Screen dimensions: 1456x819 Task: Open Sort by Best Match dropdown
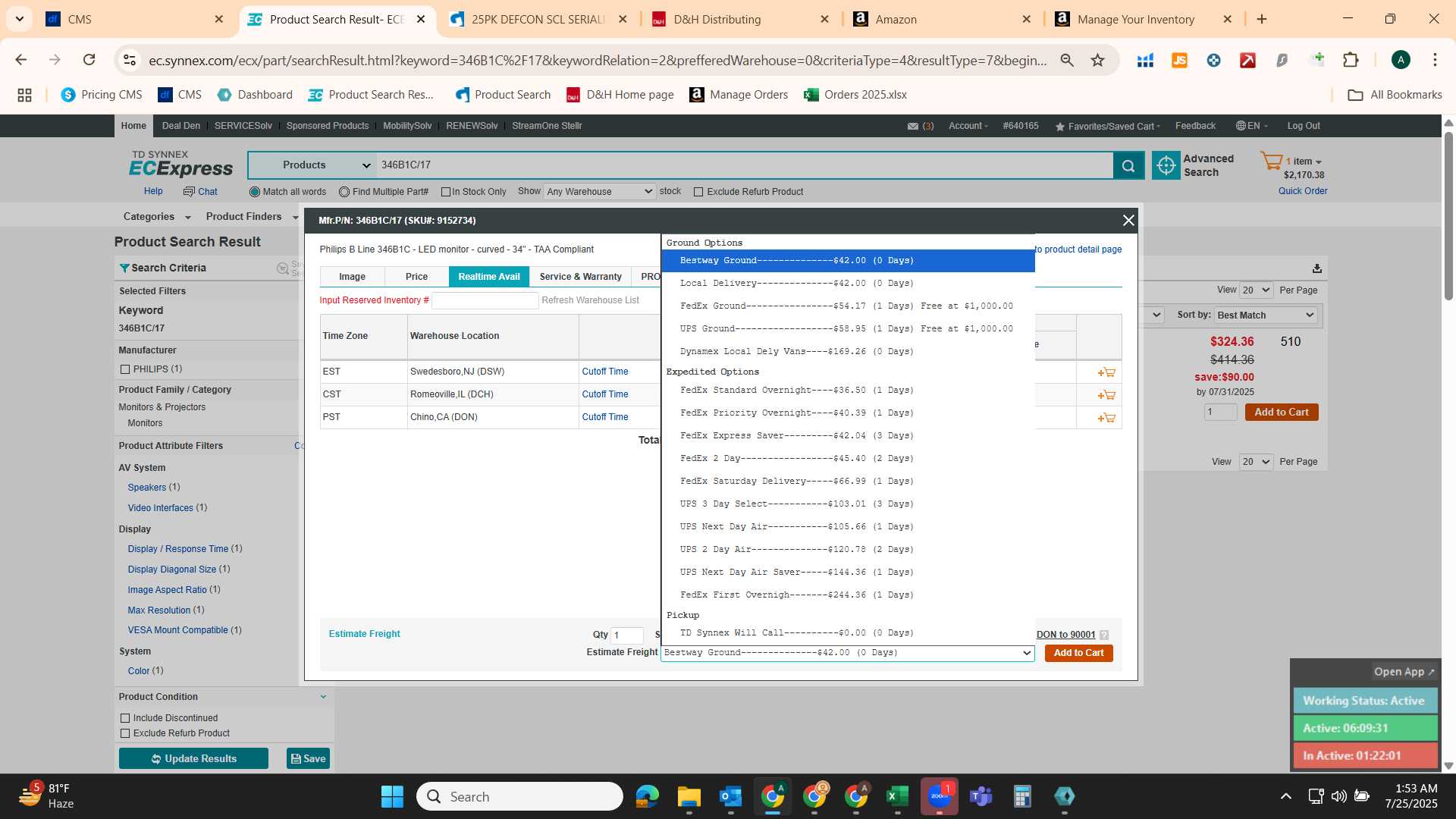point(1265,315)
